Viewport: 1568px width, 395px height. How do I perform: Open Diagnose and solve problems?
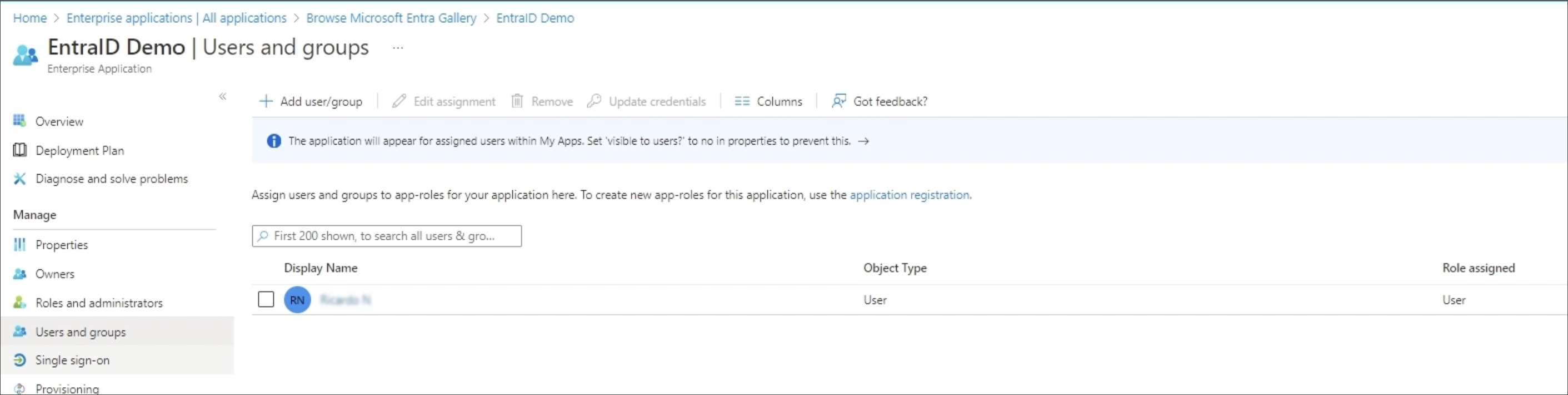[111, 179]
